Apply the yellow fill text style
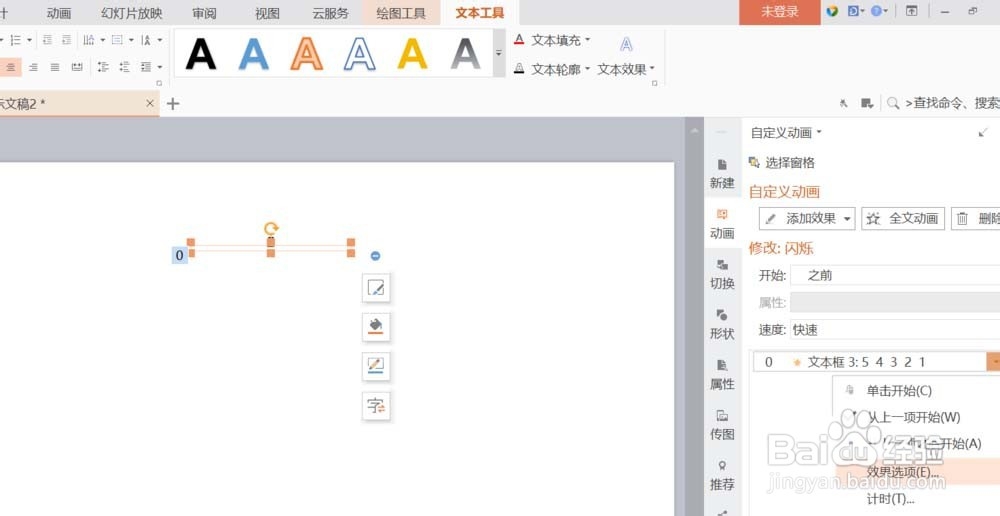The width and height of the screenshot is (1000, 516). click(413, 54)
